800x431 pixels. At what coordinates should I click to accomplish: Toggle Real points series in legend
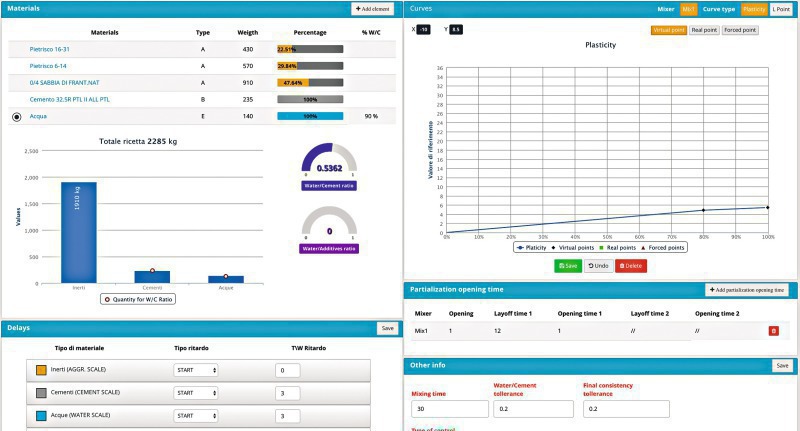click(617, 248)
